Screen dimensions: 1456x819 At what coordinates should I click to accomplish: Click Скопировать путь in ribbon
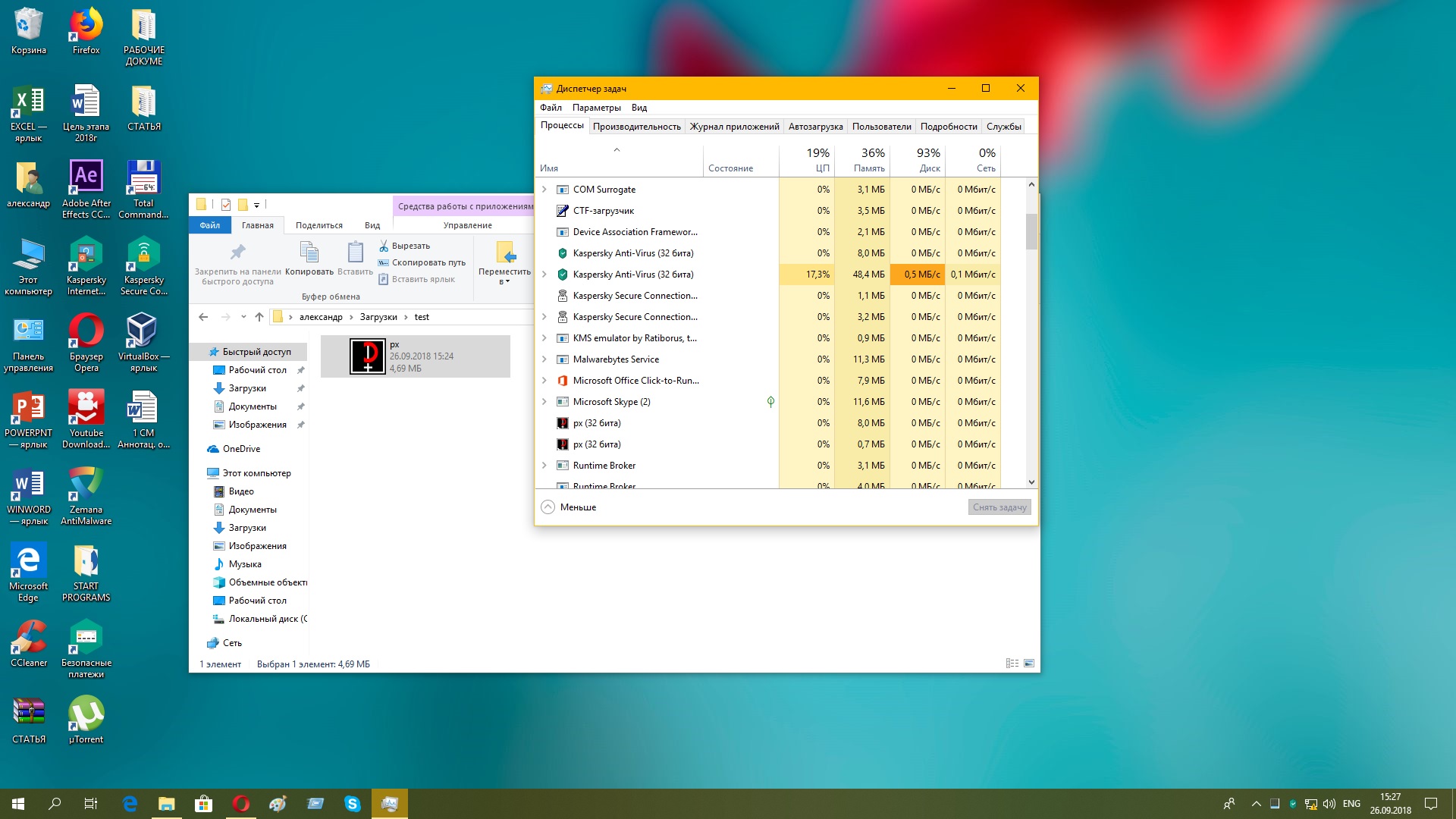pos(428,262)
